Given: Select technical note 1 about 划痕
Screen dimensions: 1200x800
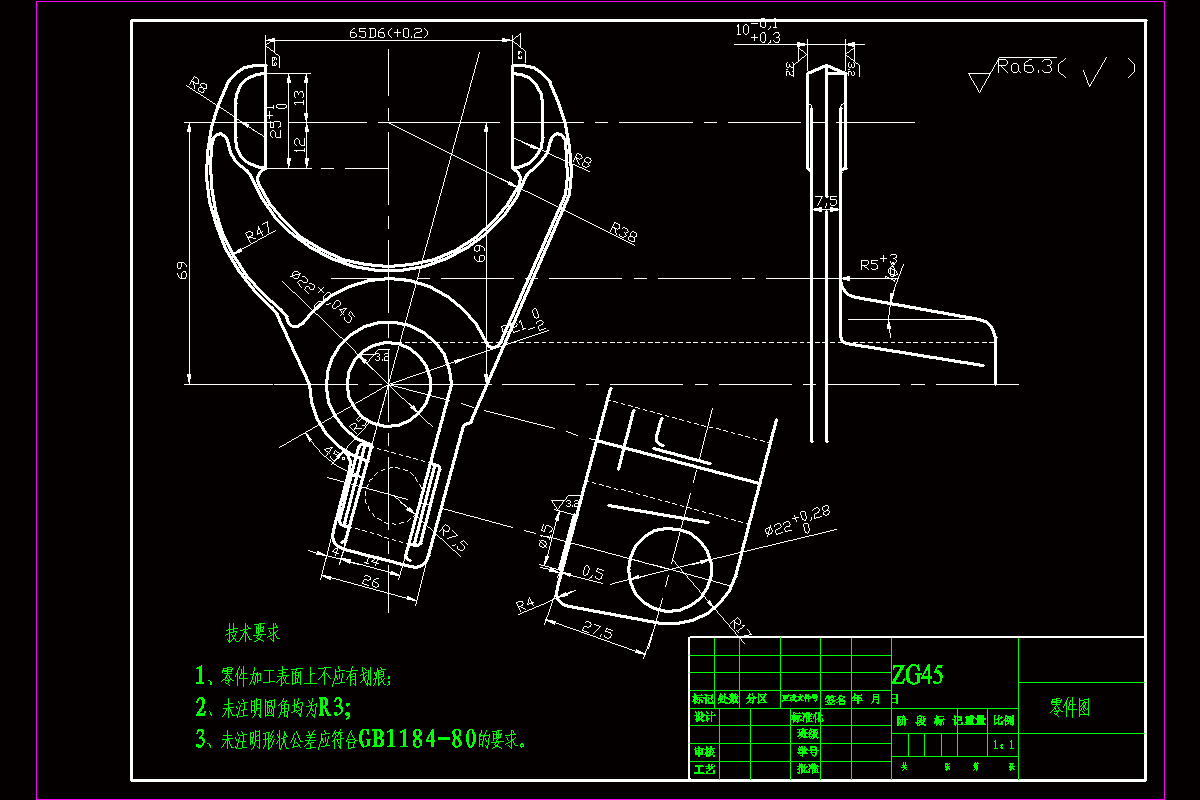Looking at the screenshot, I should 294,675.
